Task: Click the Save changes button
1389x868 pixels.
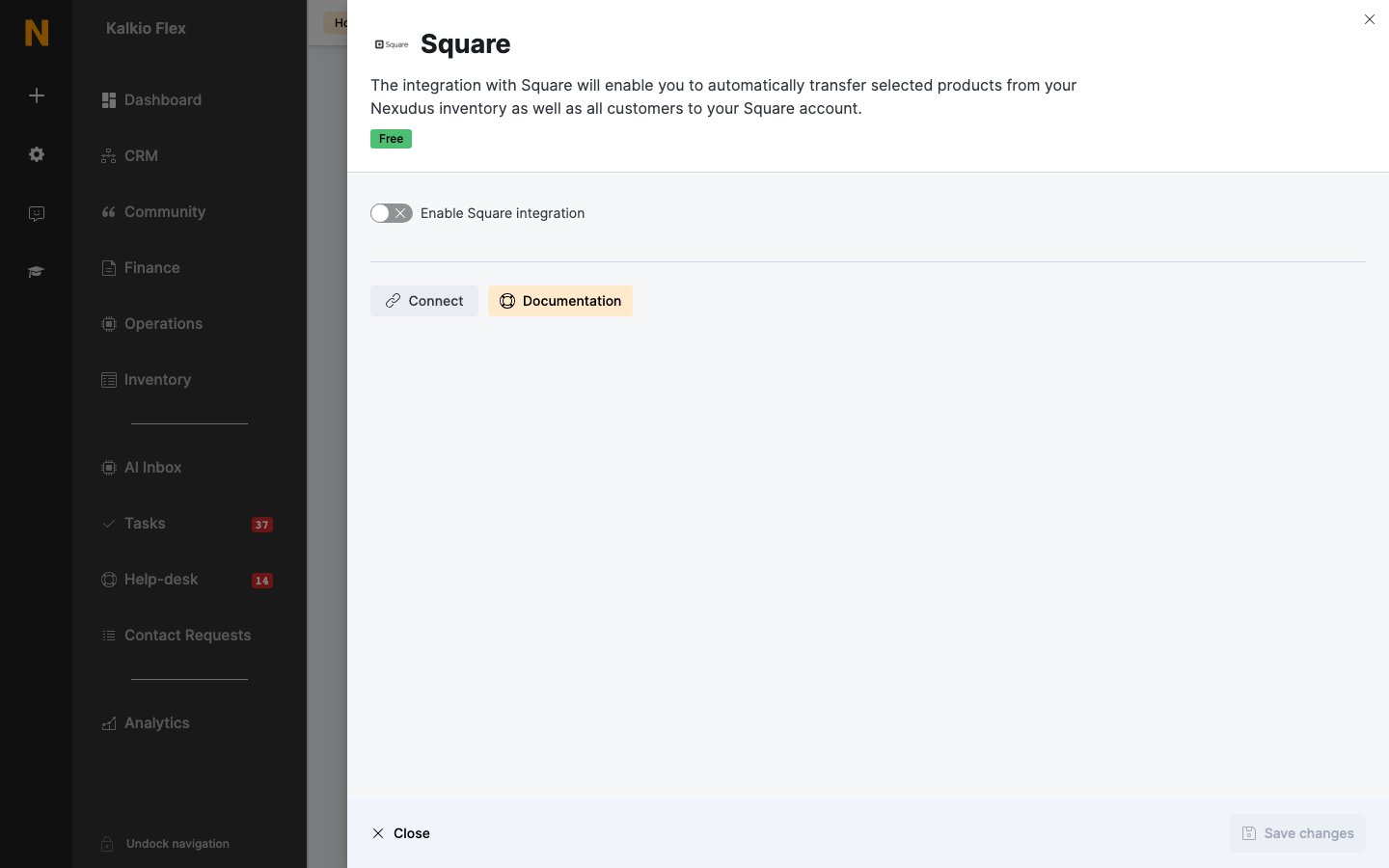Action: click(1297, 833)
